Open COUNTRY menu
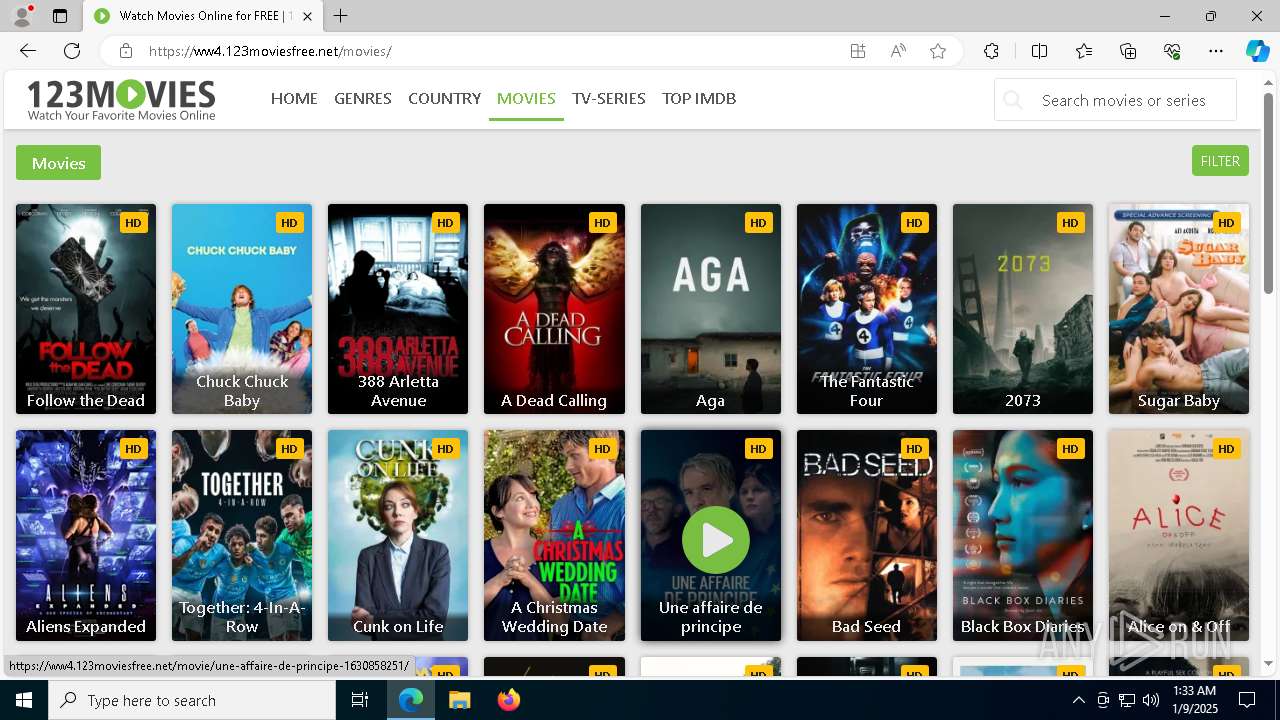This screenshot has width=1280, height=720. 444,99
